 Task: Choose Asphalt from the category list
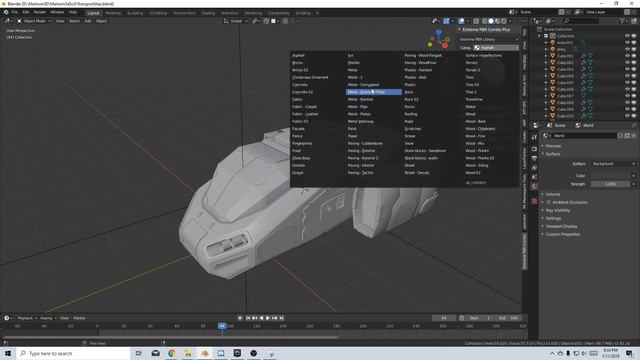(298, 56)
